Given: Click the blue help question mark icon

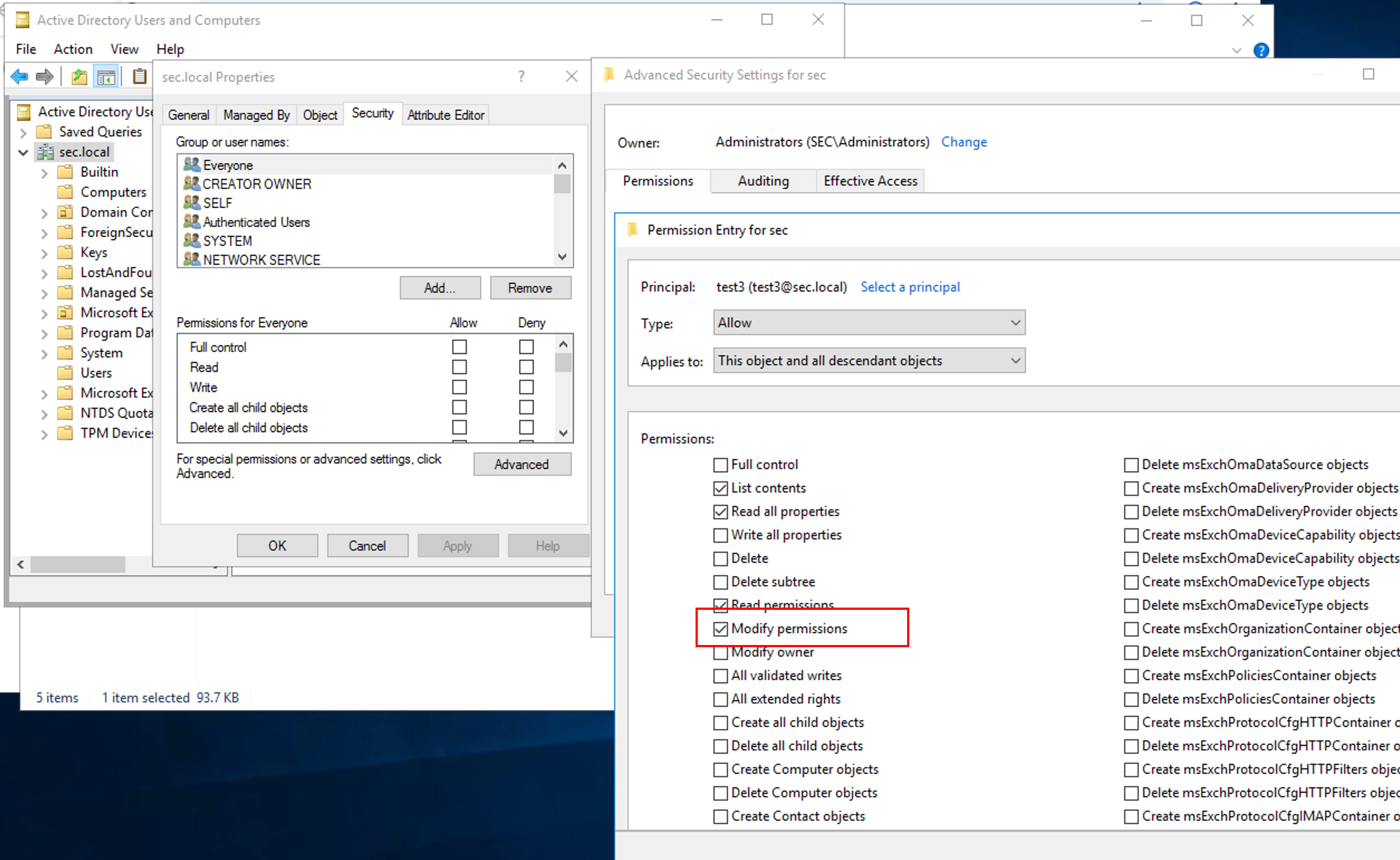Looking at the screenshot, I should [x=1261, y=51].
